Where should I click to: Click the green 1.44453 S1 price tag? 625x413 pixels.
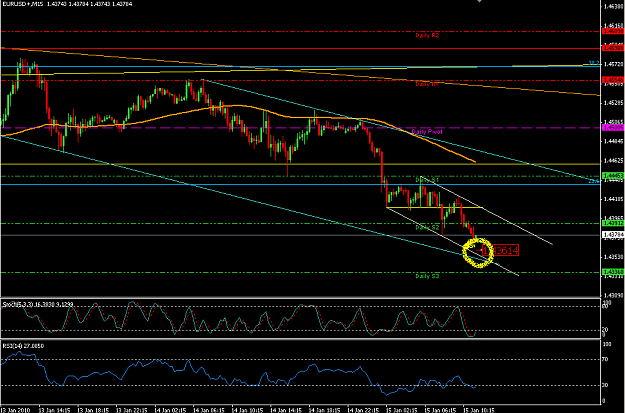coord(611,175)
